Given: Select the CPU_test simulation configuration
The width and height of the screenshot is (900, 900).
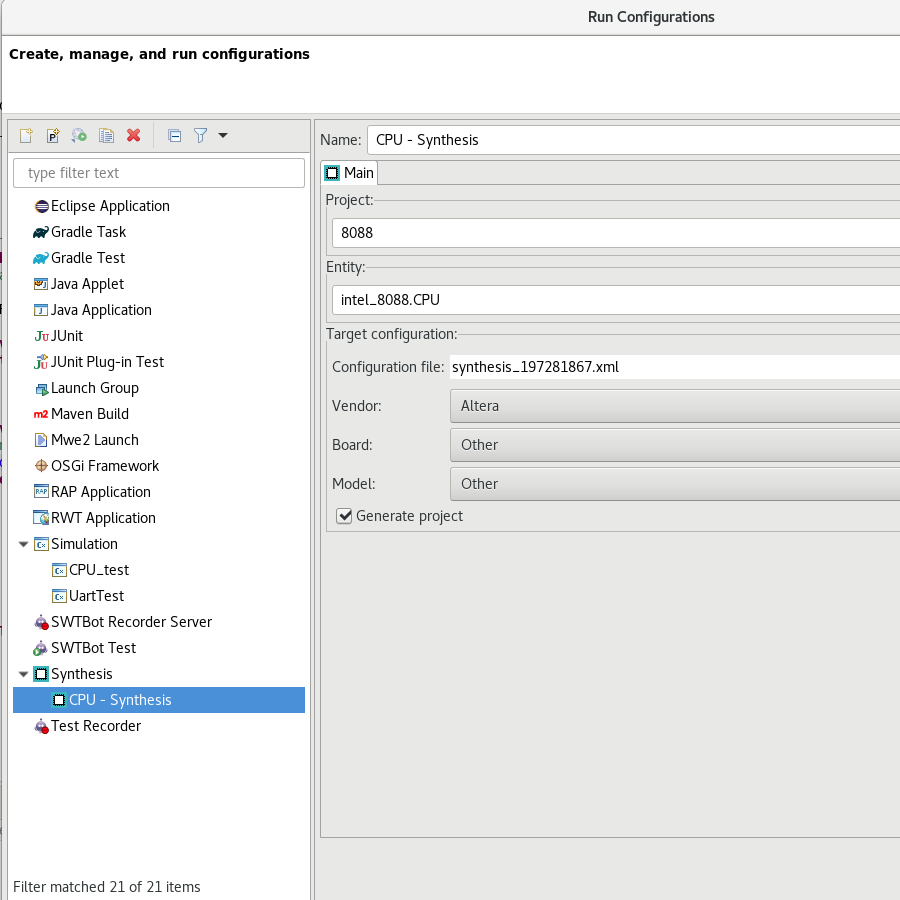Looking at the screenshot, I should [x=98, y=570].
